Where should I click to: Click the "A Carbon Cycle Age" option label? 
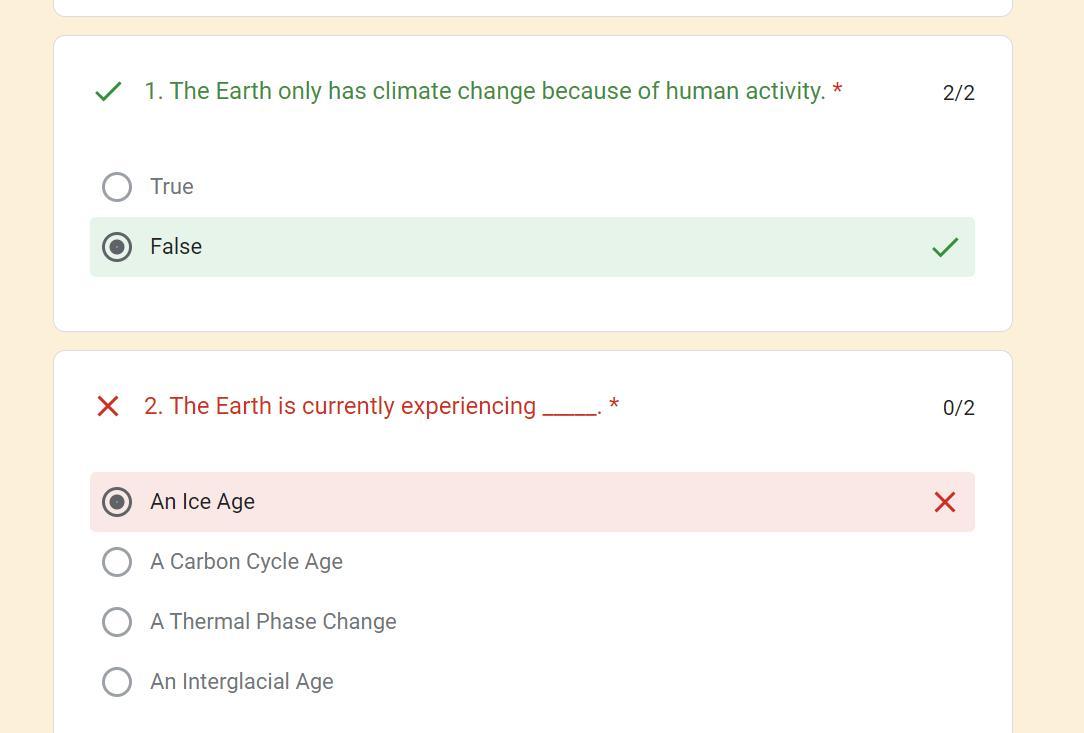click(x=246, y=562)
